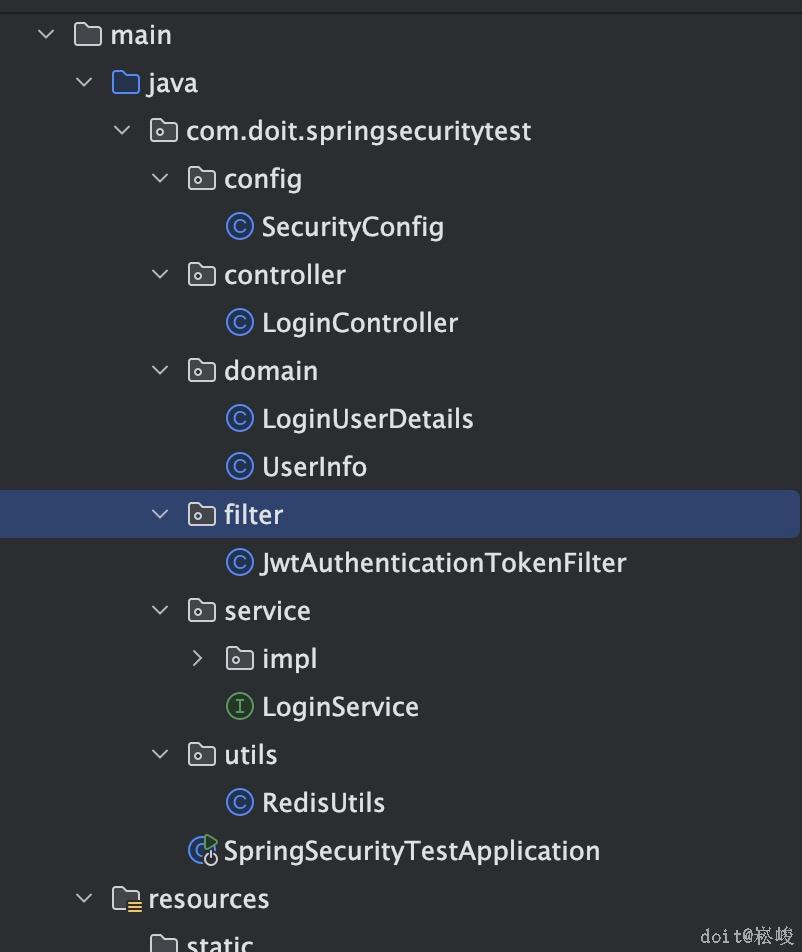Collapse the main folder

[x=46, y=35]
